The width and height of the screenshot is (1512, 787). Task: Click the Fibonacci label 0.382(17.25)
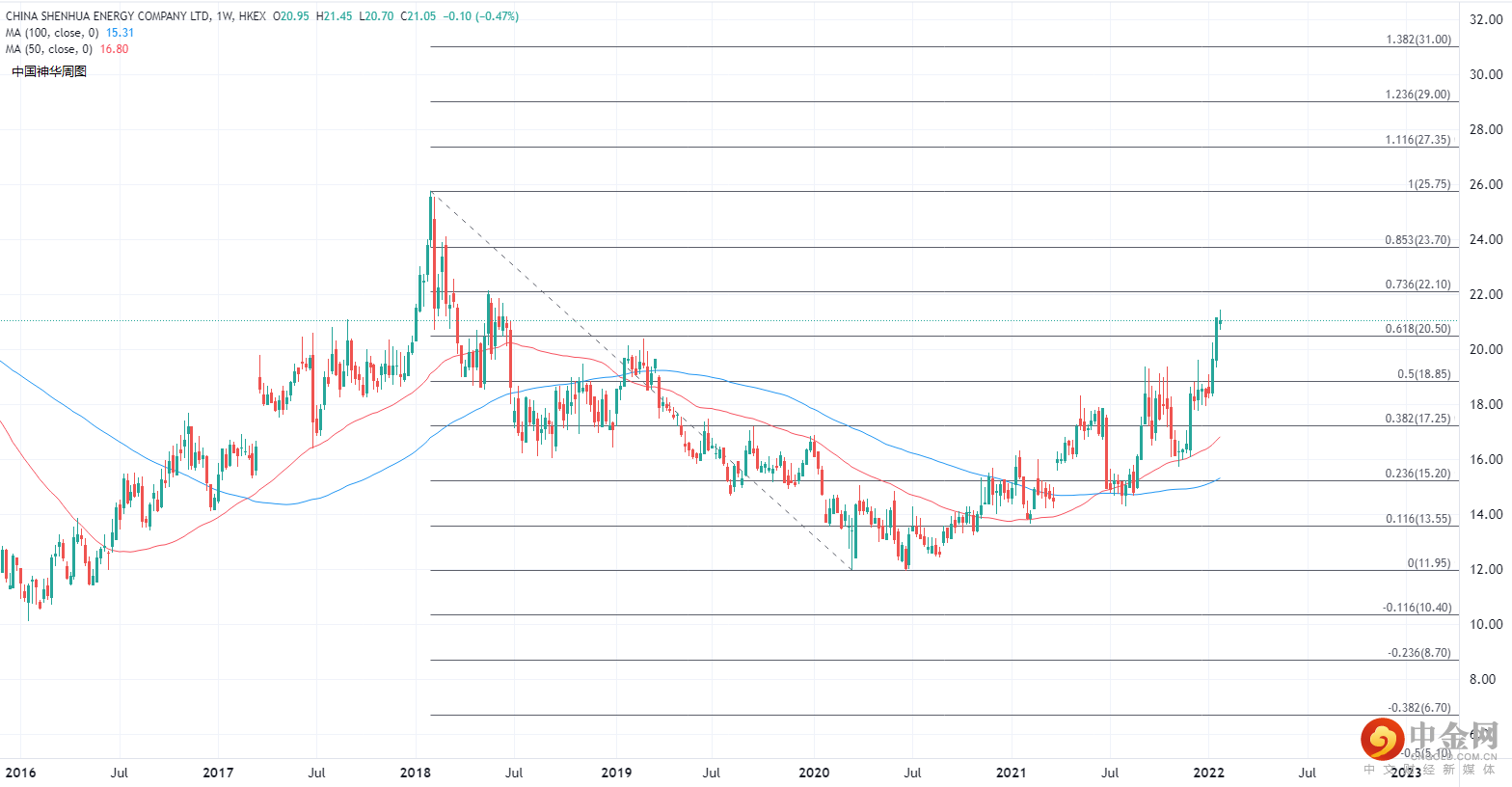pos(1417,419)
